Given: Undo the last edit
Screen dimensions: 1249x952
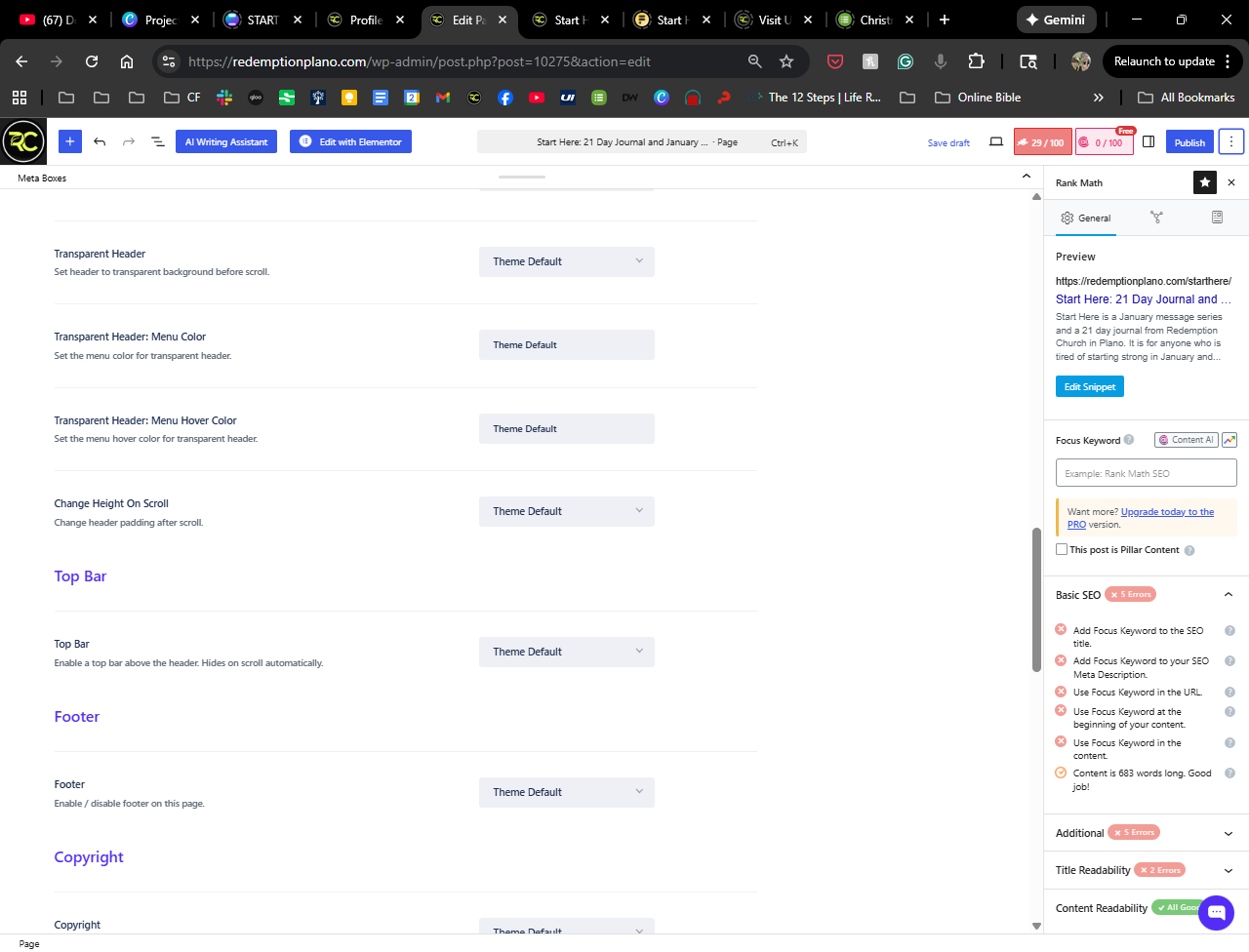Looking at the screenshot, I should point(100,141).
